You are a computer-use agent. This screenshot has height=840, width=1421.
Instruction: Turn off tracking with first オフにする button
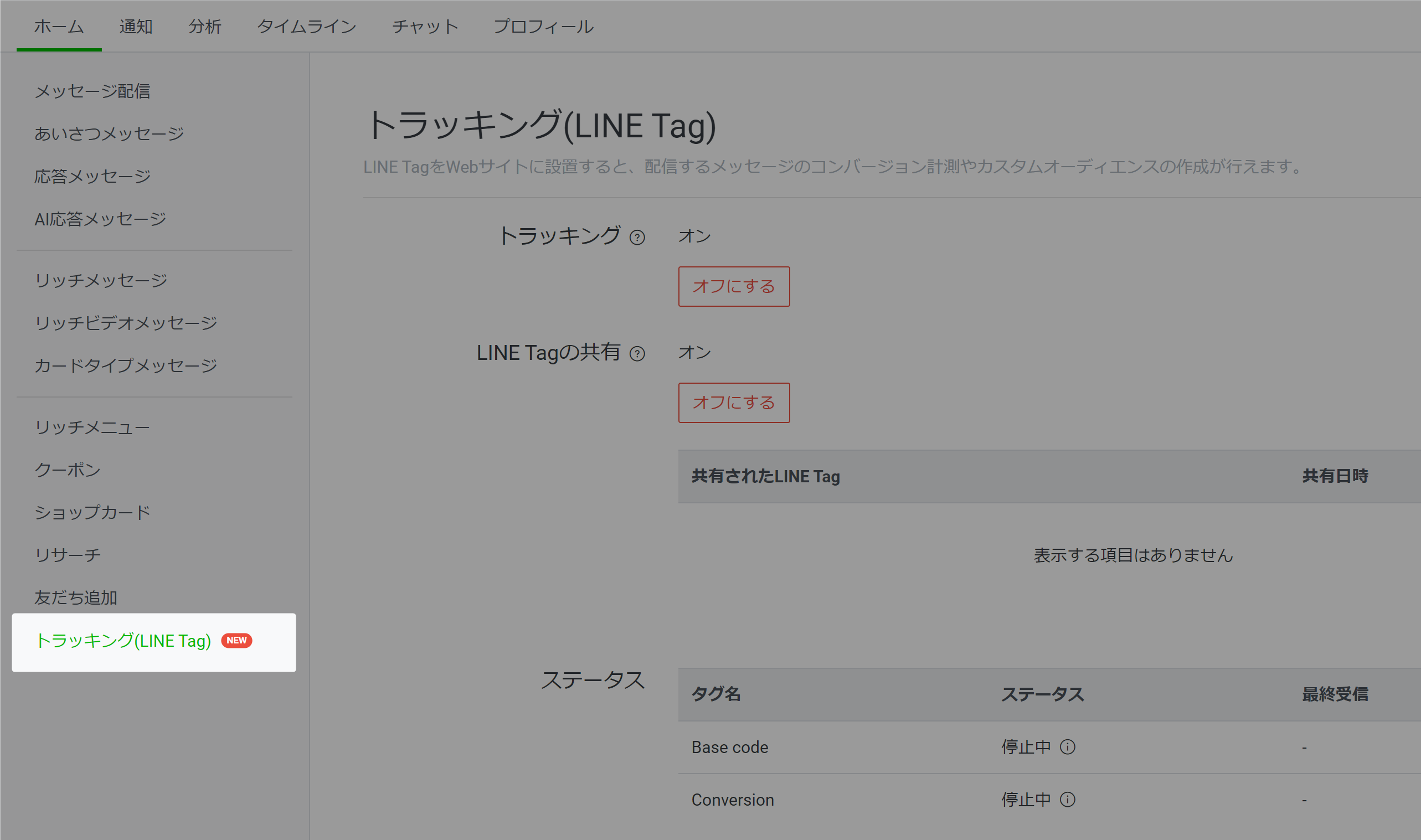(x=733, y=286)
